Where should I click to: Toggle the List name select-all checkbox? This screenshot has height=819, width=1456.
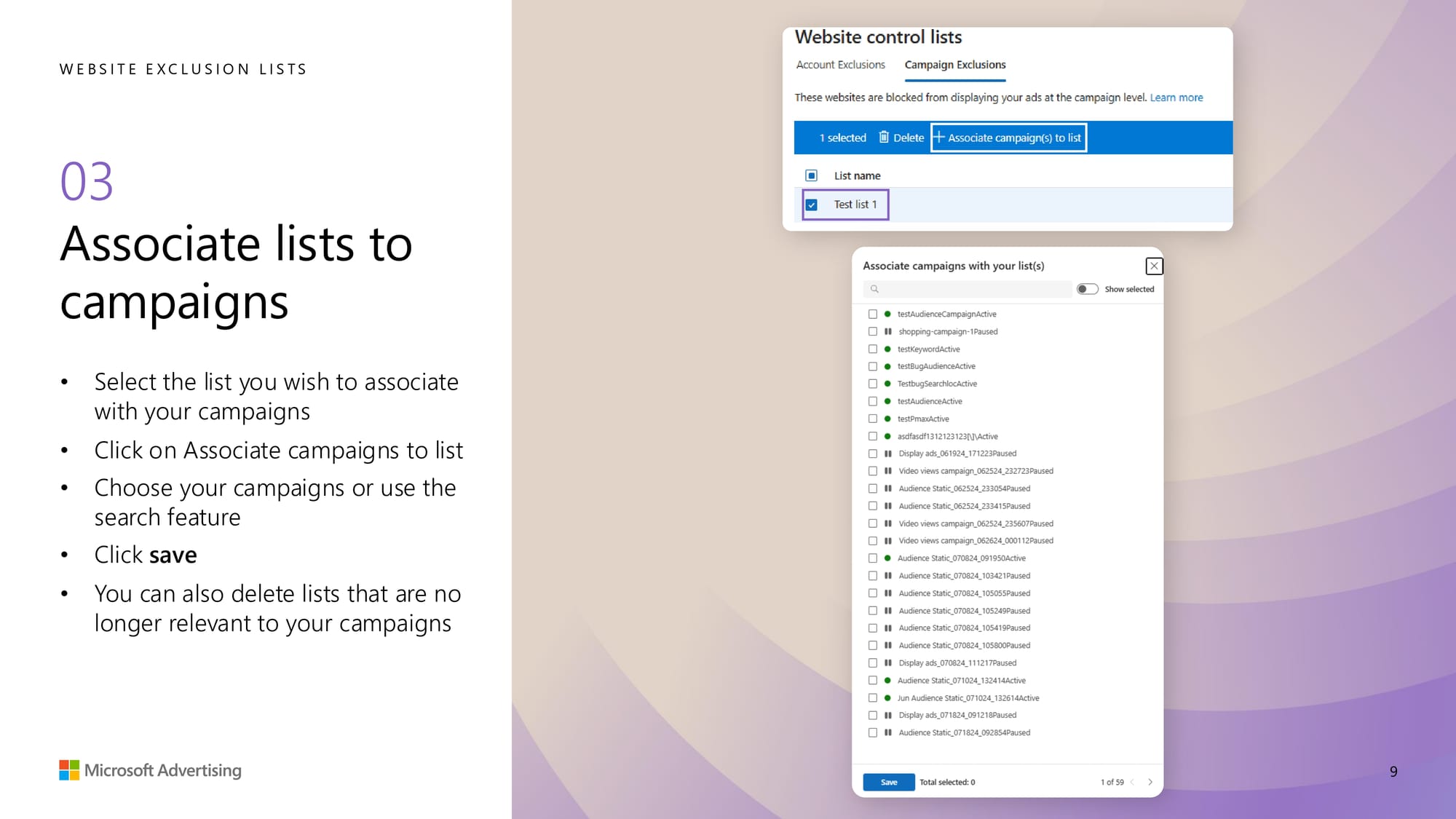pyautogui.click(x=812, y=175)
